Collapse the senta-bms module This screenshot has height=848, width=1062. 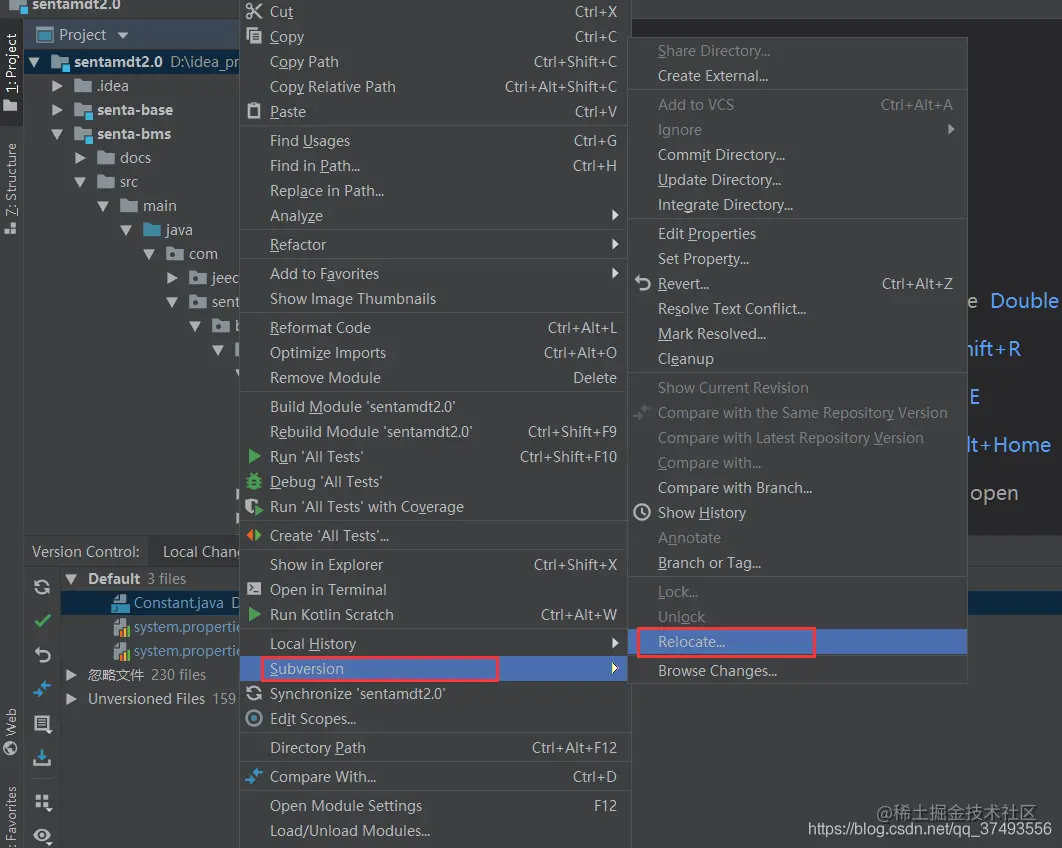[57, 134]
